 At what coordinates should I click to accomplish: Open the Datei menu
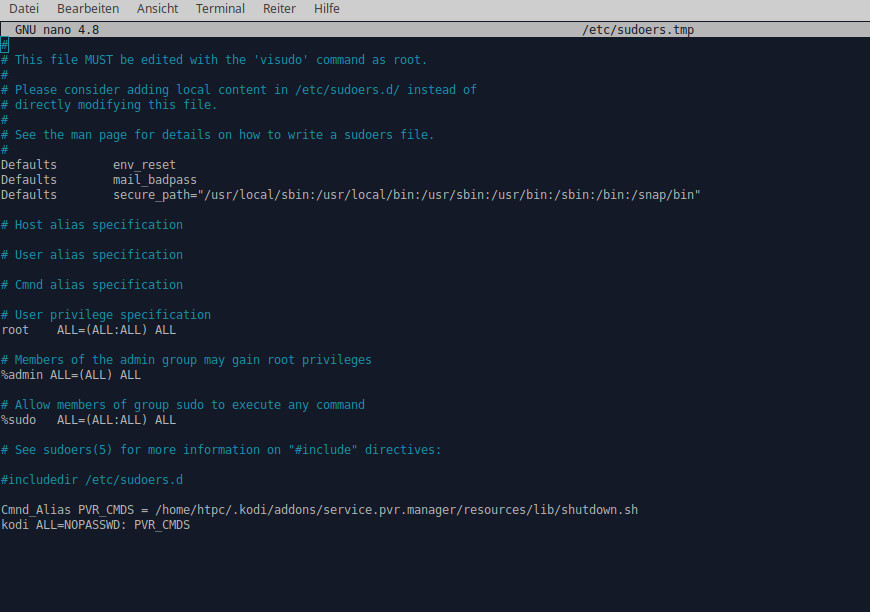(24, 8)
